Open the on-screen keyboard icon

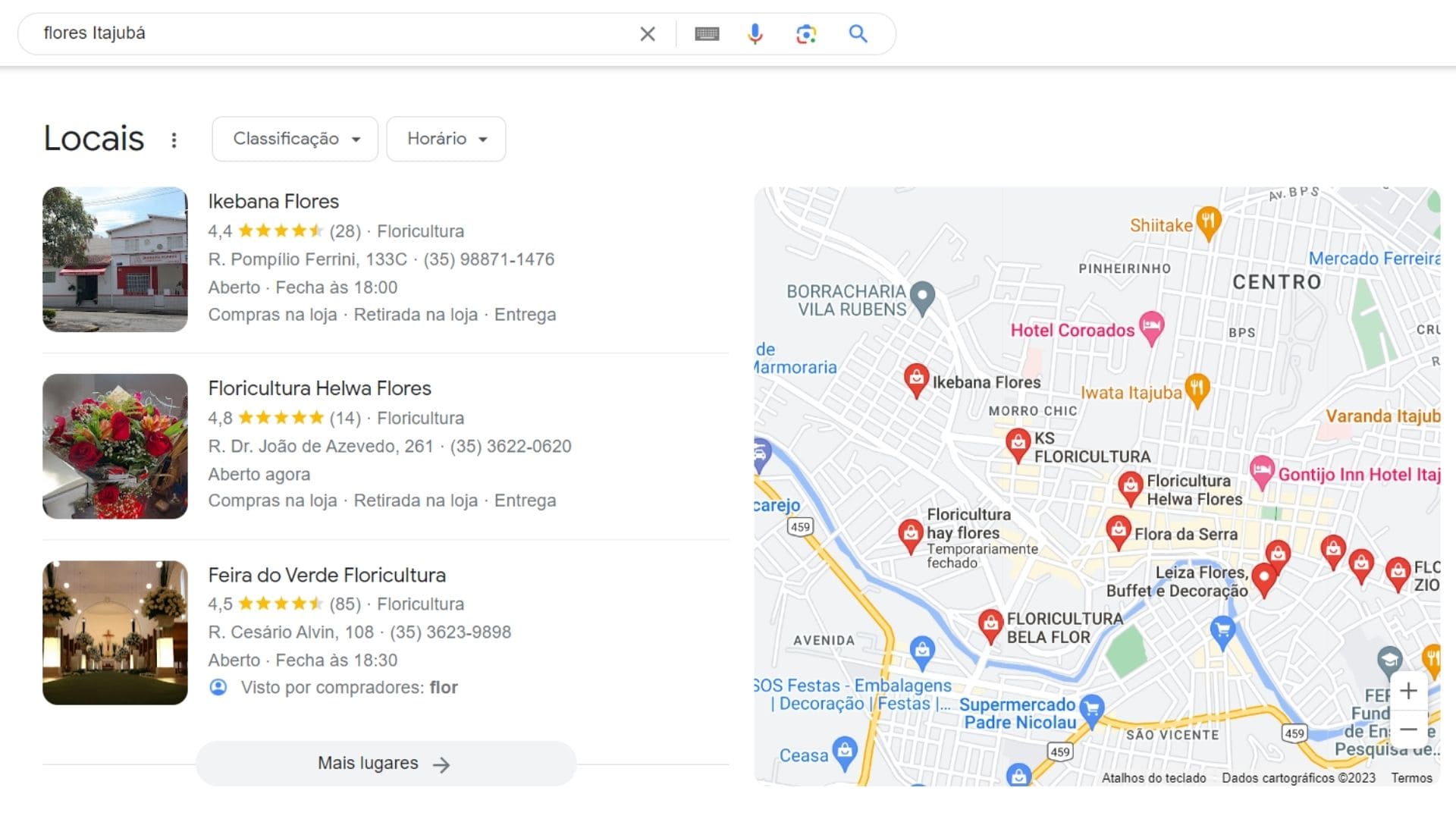pyautogui.click(x=707, y=33)
